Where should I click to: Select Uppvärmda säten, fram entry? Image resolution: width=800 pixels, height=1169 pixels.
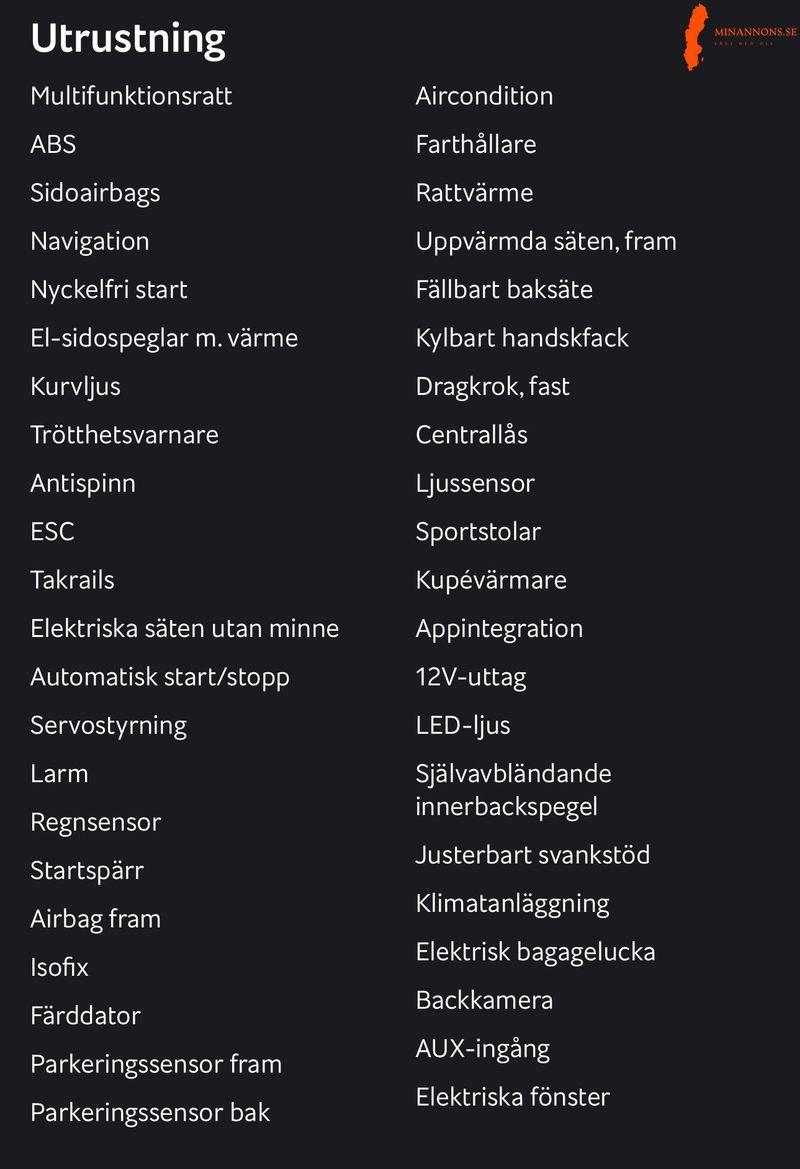(546, 241)
